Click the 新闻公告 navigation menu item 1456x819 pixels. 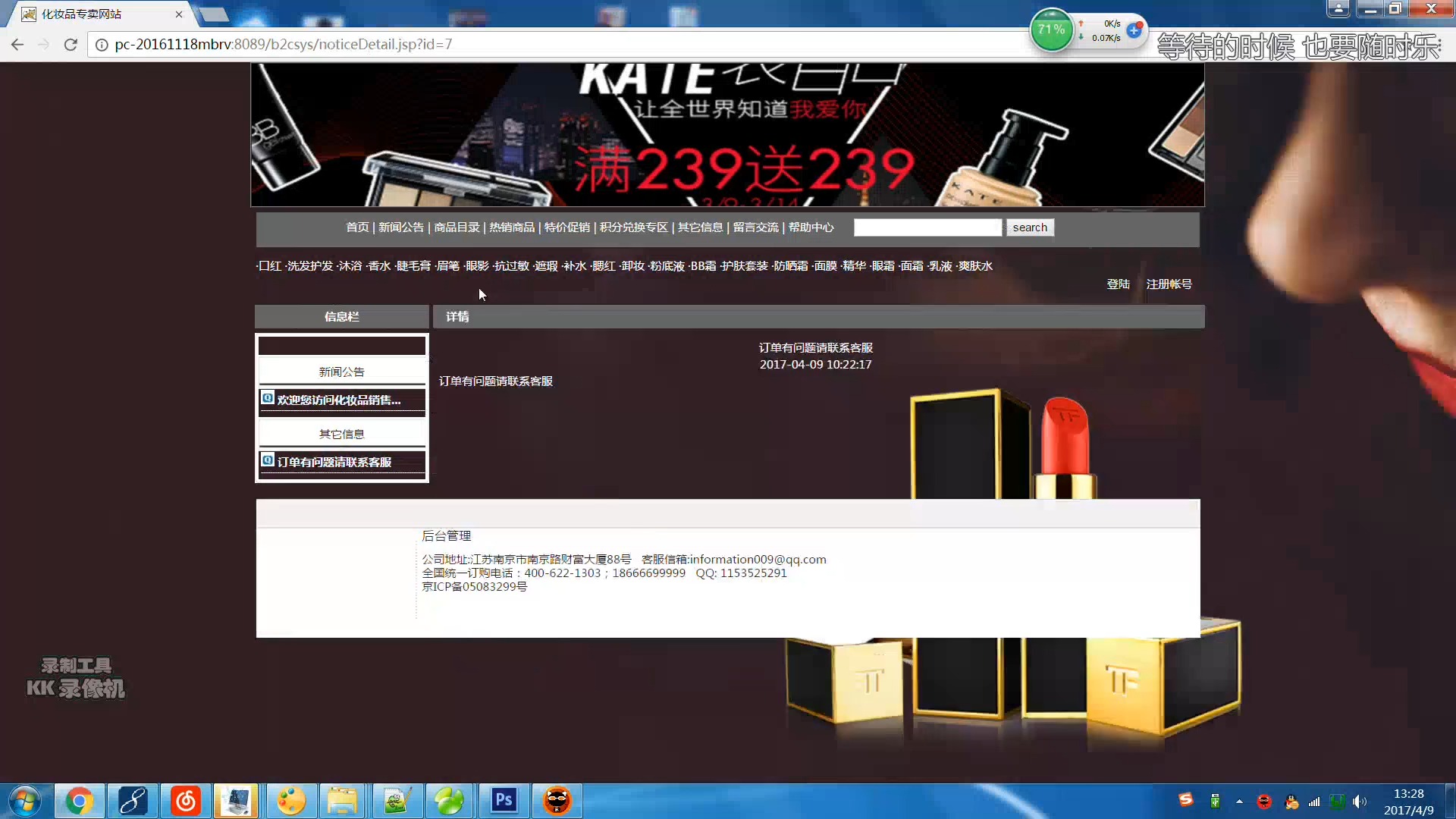tap(400, 227)
